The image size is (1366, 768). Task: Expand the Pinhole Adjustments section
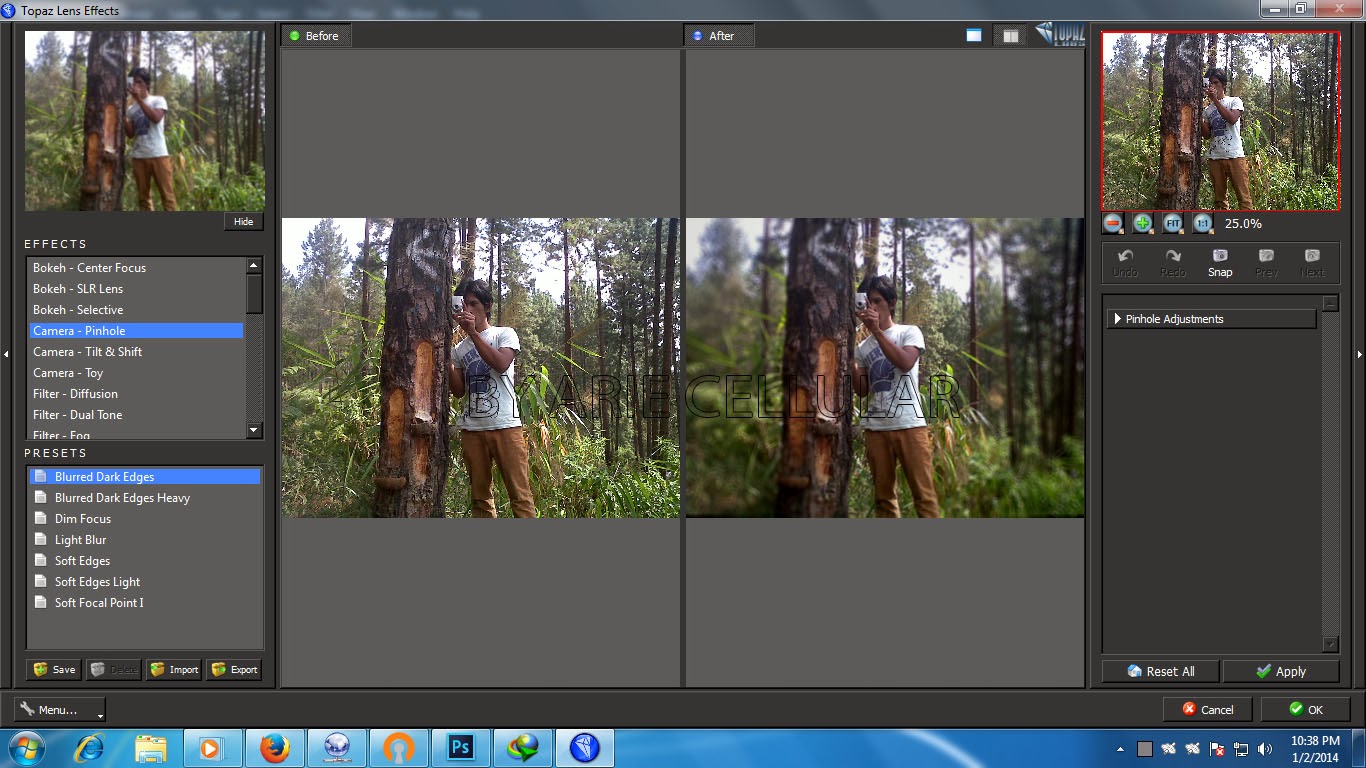1212,319
